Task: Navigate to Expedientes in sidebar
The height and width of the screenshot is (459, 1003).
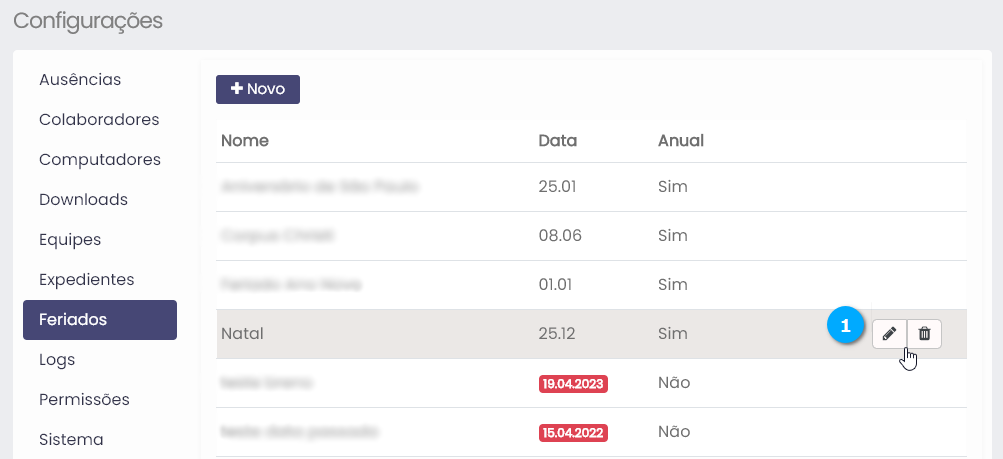Action: pyautogui.click(x=87, y=279)
